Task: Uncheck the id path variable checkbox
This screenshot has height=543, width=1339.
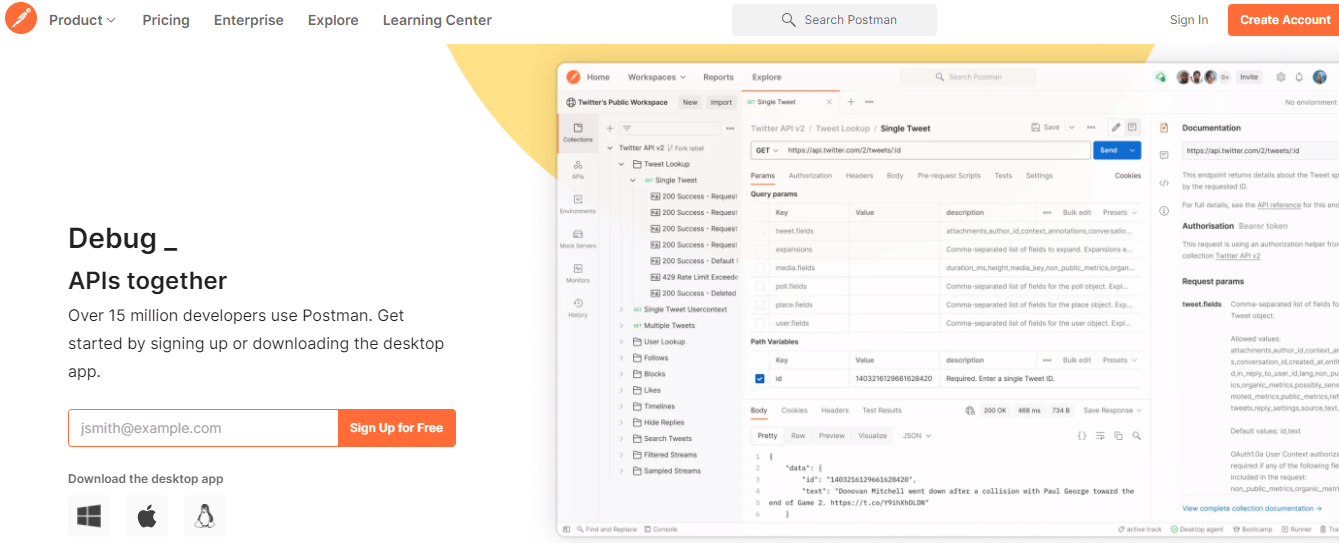Action: point(760,378)
